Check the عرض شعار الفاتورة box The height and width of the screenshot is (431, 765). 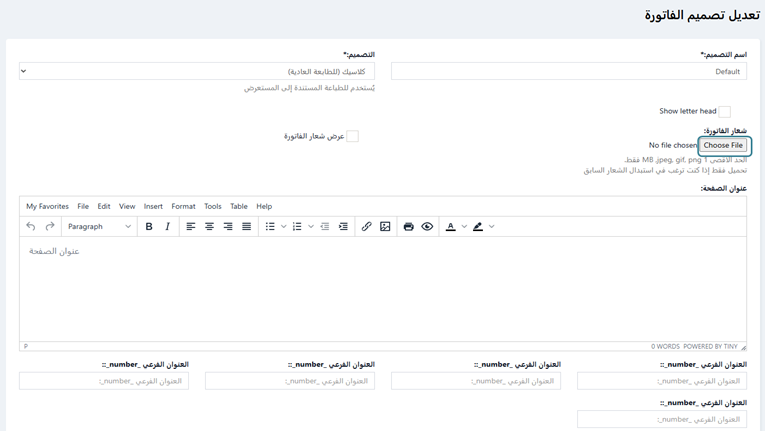(x=352, y=136)
